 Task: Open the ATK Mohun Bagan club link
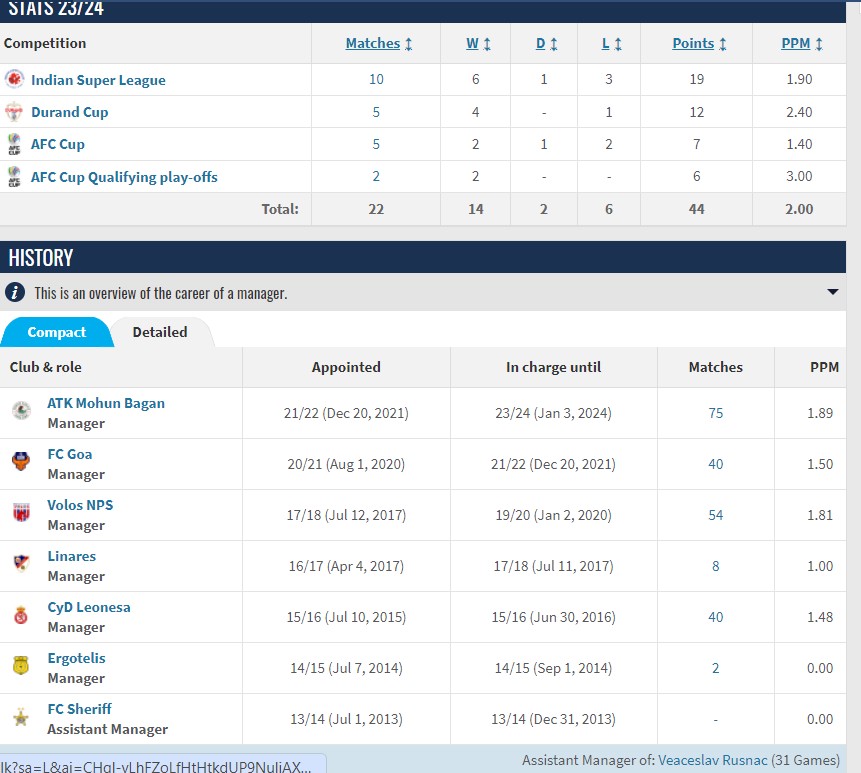pyautogui.click(x=106, y=403)
